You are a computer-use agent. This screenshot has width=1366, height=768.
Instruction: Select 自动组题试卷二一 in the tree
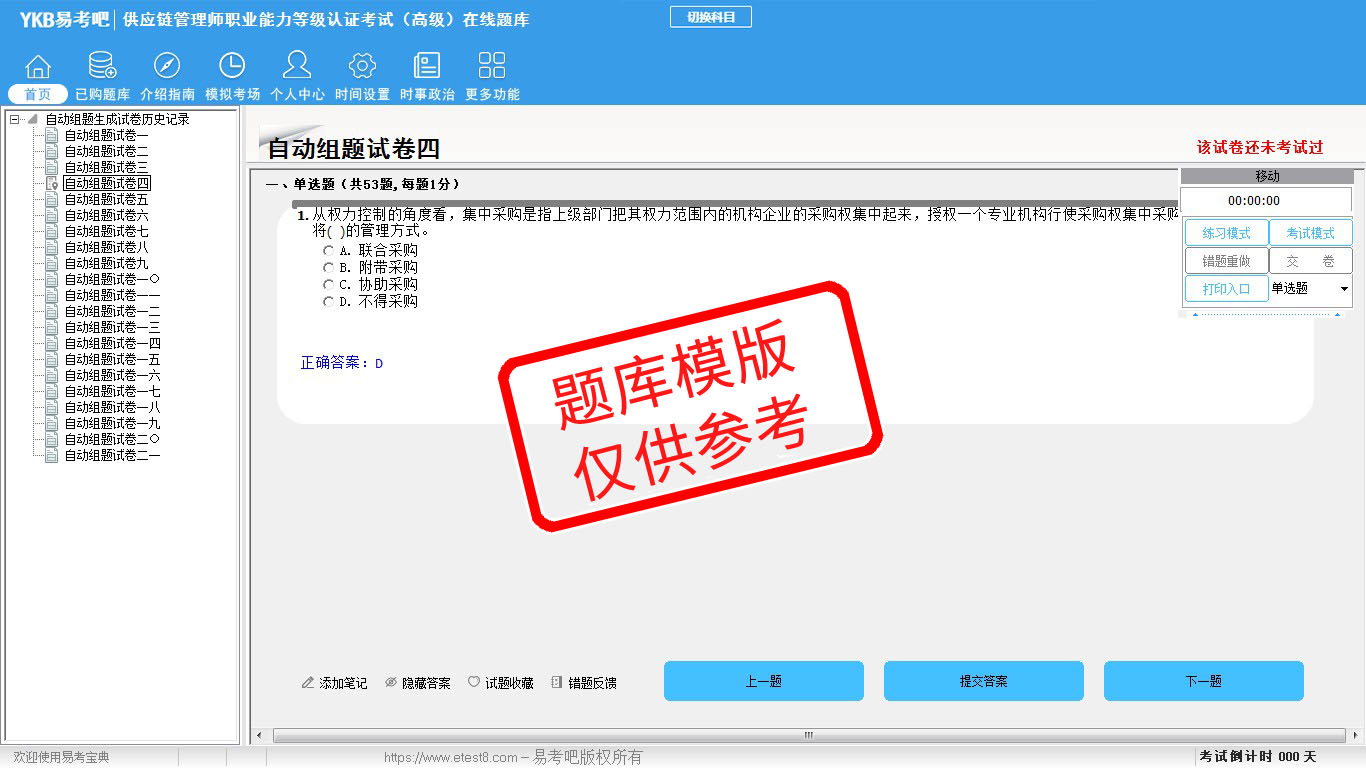(x=112, y=455)
